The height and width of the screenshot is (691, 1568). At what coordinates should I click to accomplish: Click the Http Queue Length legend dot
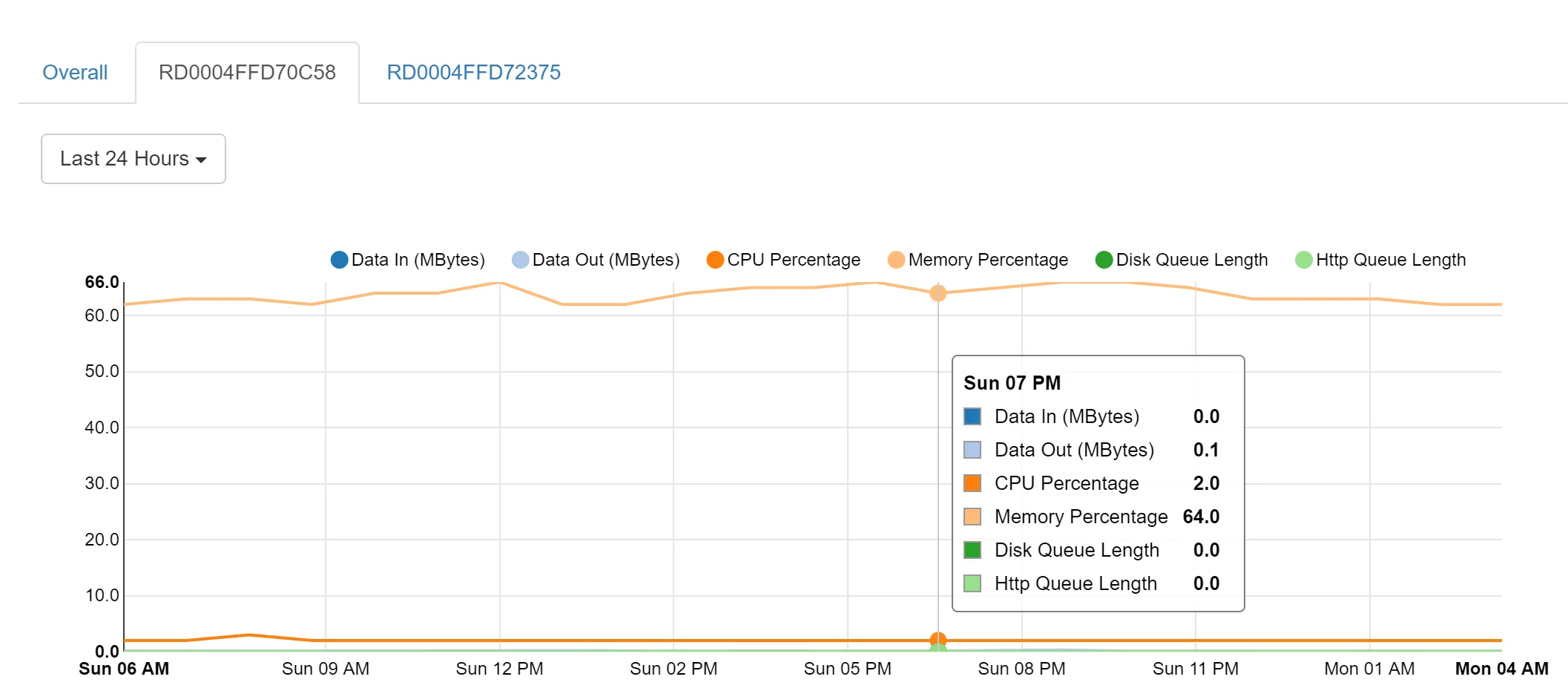point(1303,260)
